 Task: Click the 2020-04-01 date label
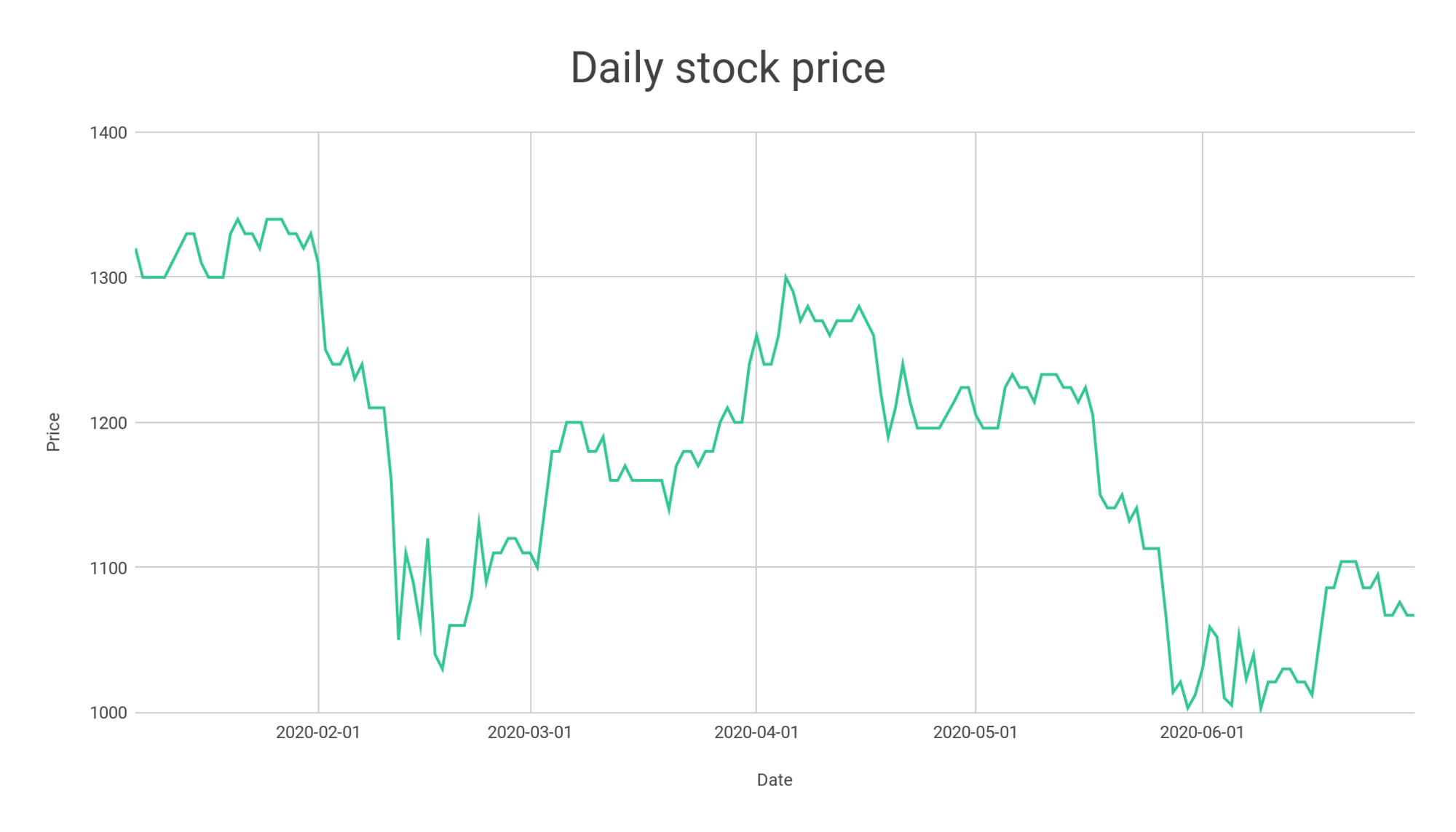(x=756, y=732)
